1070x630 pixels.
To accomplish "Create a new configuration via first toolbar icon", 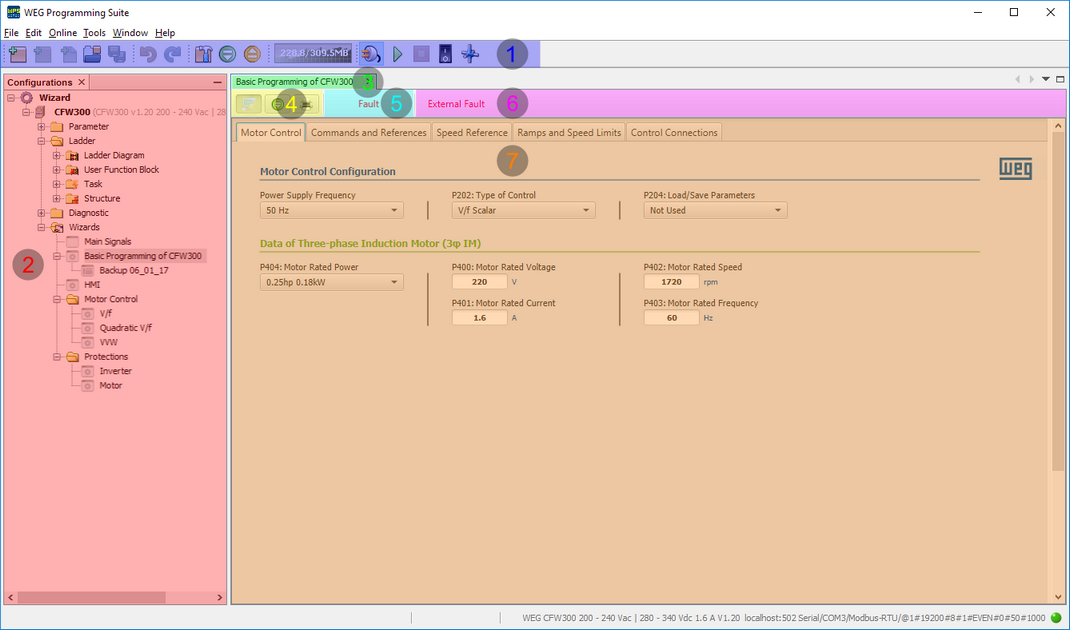I will [x=16, y=54].
